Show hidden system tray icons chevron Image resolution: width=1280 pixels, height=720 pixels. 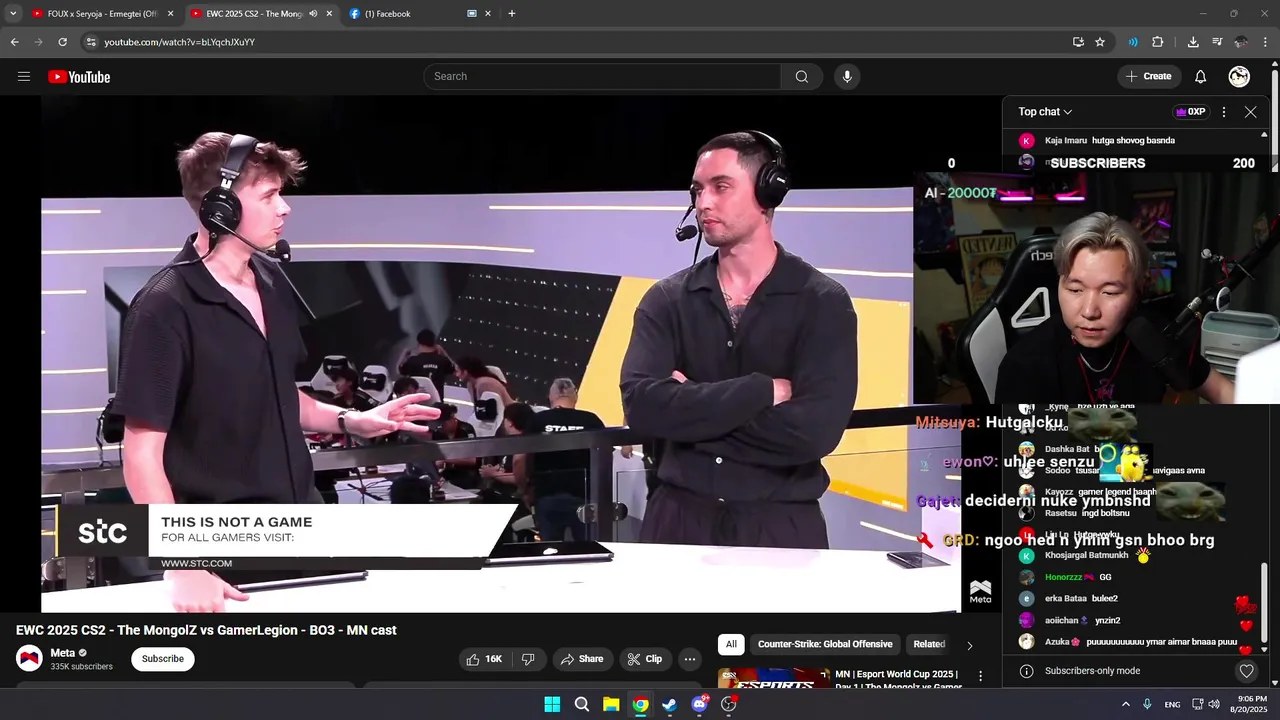(x=1125, y=704)
